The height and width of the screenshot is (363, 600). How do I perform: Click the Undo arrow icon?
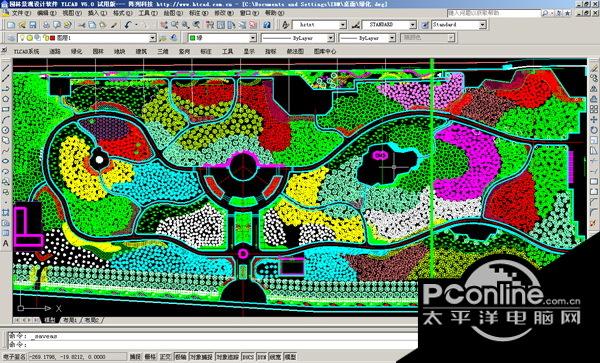point(128,25)
